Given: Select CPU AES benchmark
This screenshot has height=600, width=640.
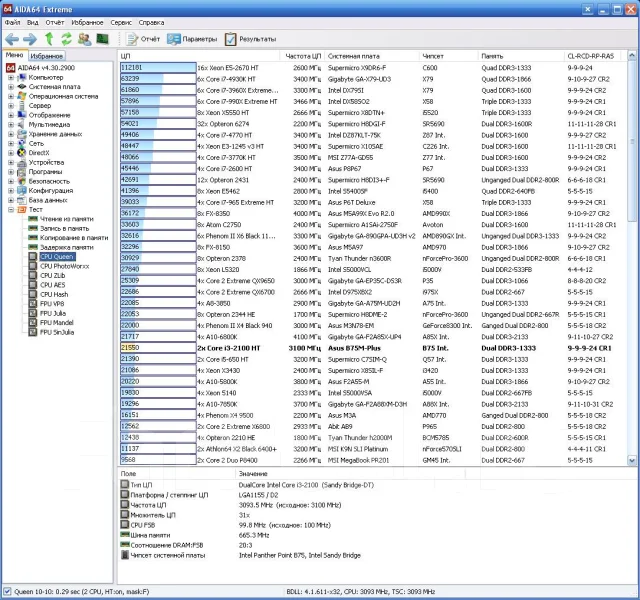Looking at the screenshot, I should [52, 285].
